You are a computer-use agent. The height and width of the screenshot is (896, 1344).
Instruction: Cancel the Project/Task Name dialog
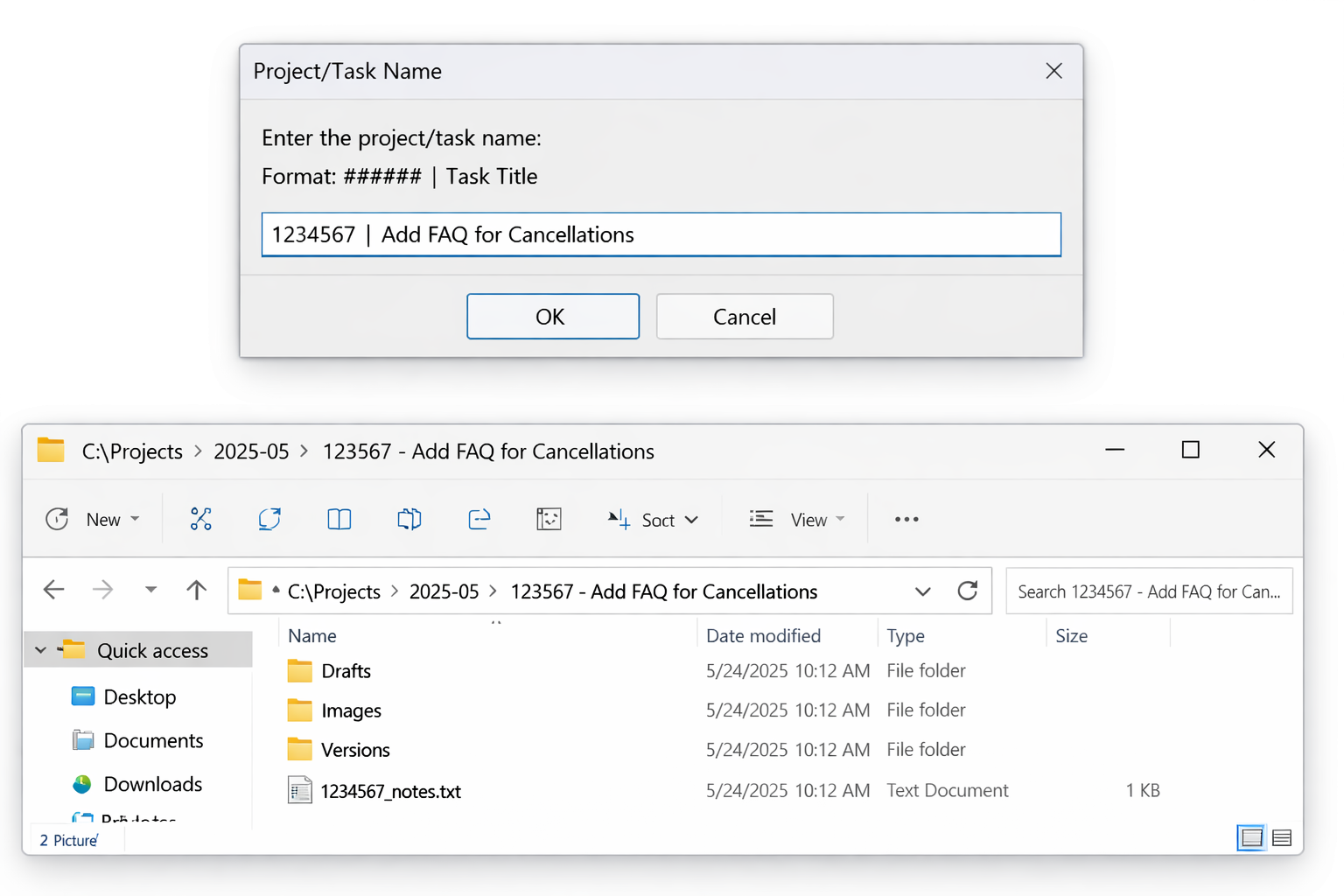click(744, 316)
